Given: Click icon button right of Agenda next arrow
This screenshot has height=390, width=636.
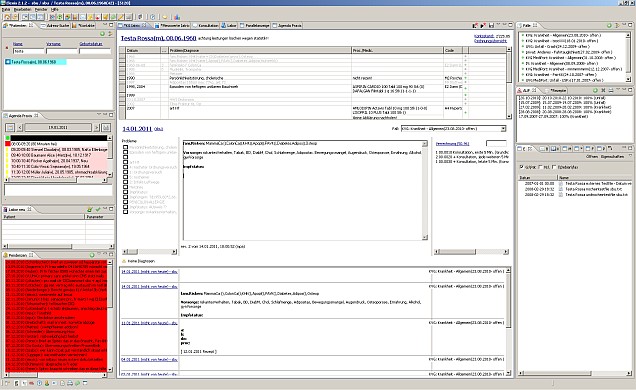Looking at the screenshot, I should tap(106, 128).
